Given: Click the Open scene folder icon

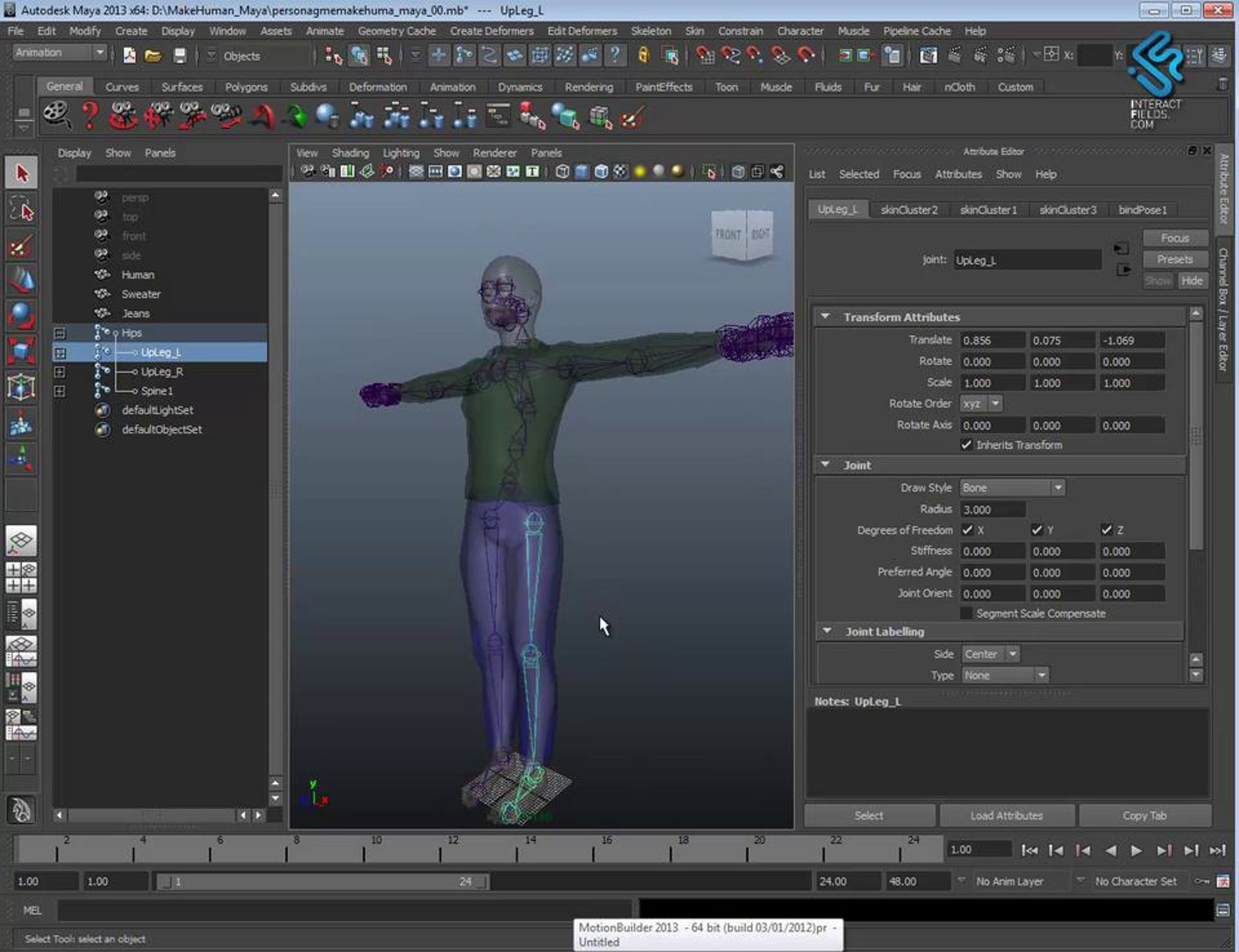Looking at the screenshot, I should (152, 56).
